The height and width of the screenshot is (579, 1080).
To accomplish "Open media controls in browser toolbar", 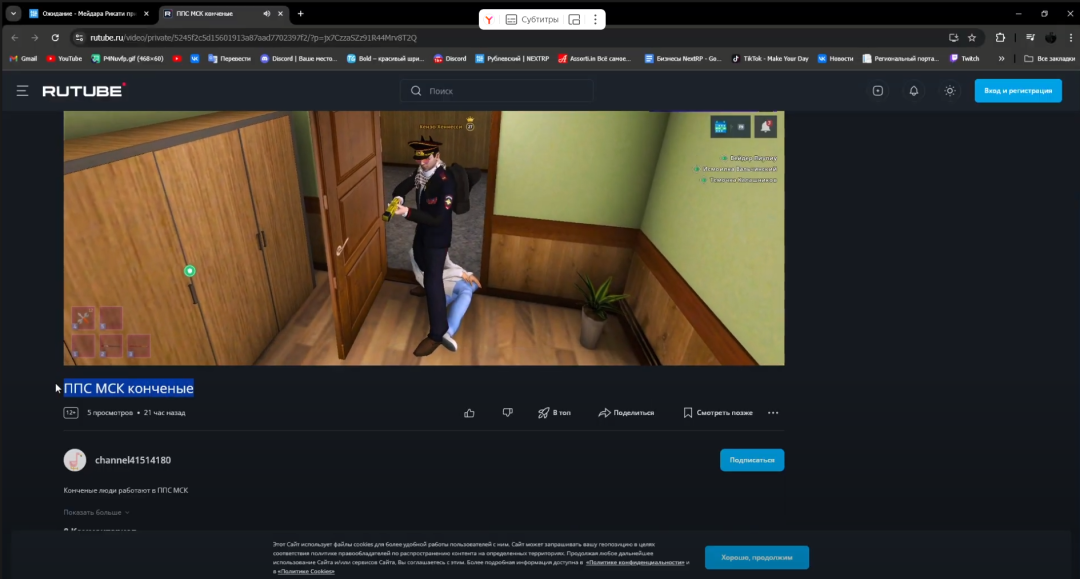I will pos(1030,38).
